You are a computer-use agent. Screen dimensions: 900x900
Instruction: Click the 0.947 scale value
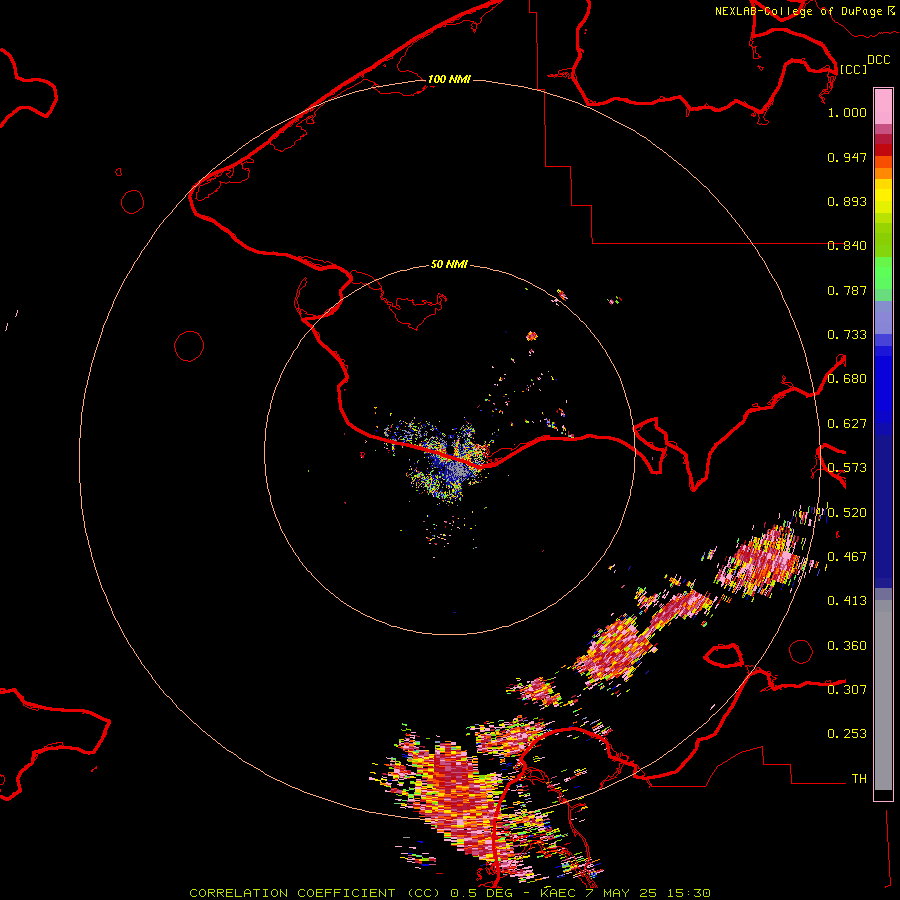[847, 157]
